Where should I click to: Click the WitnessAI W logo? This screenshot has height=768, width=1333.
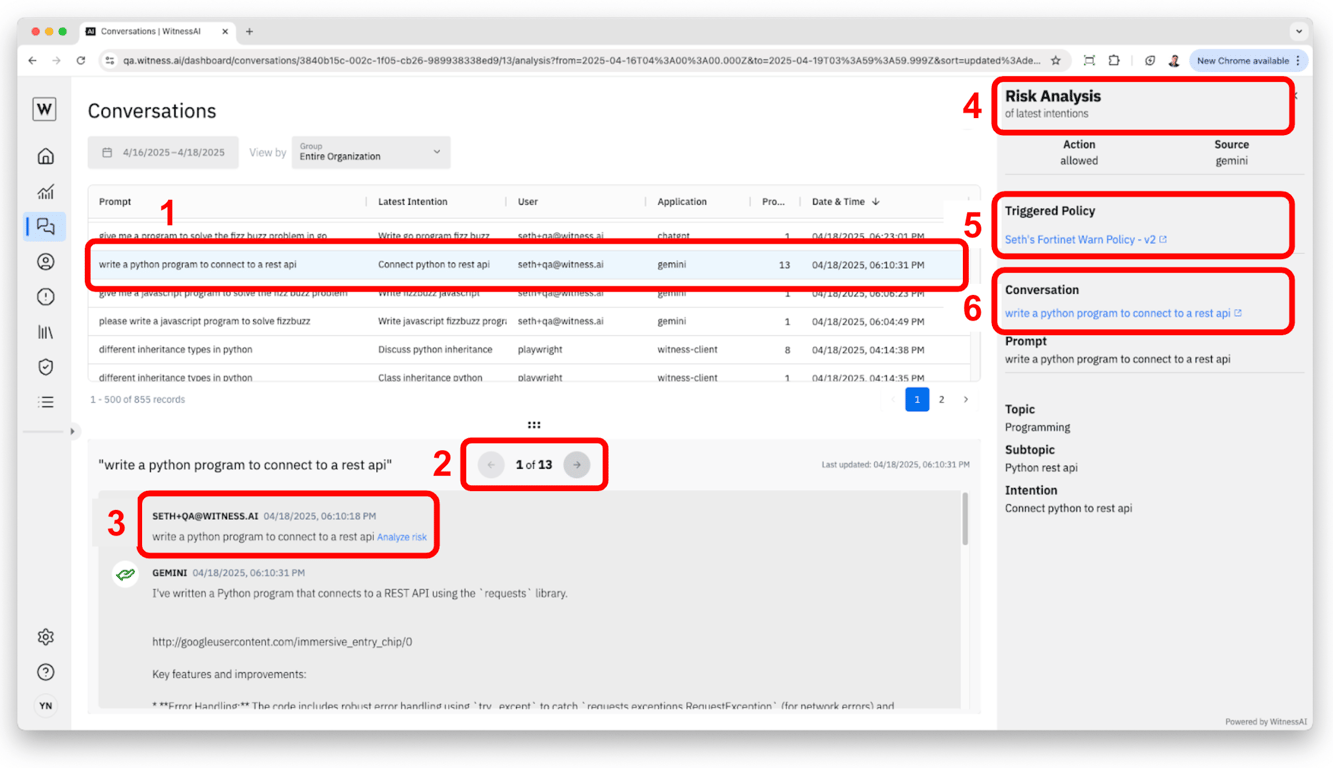(x=44, y=109)
